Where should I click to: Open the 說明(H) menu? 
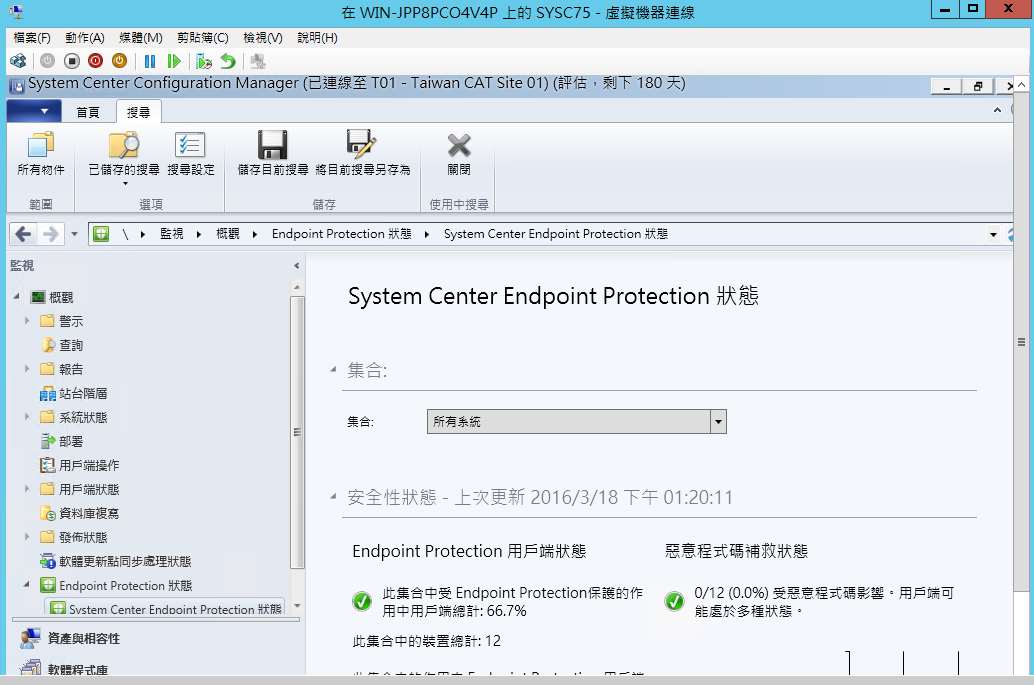tap(317, 38)
